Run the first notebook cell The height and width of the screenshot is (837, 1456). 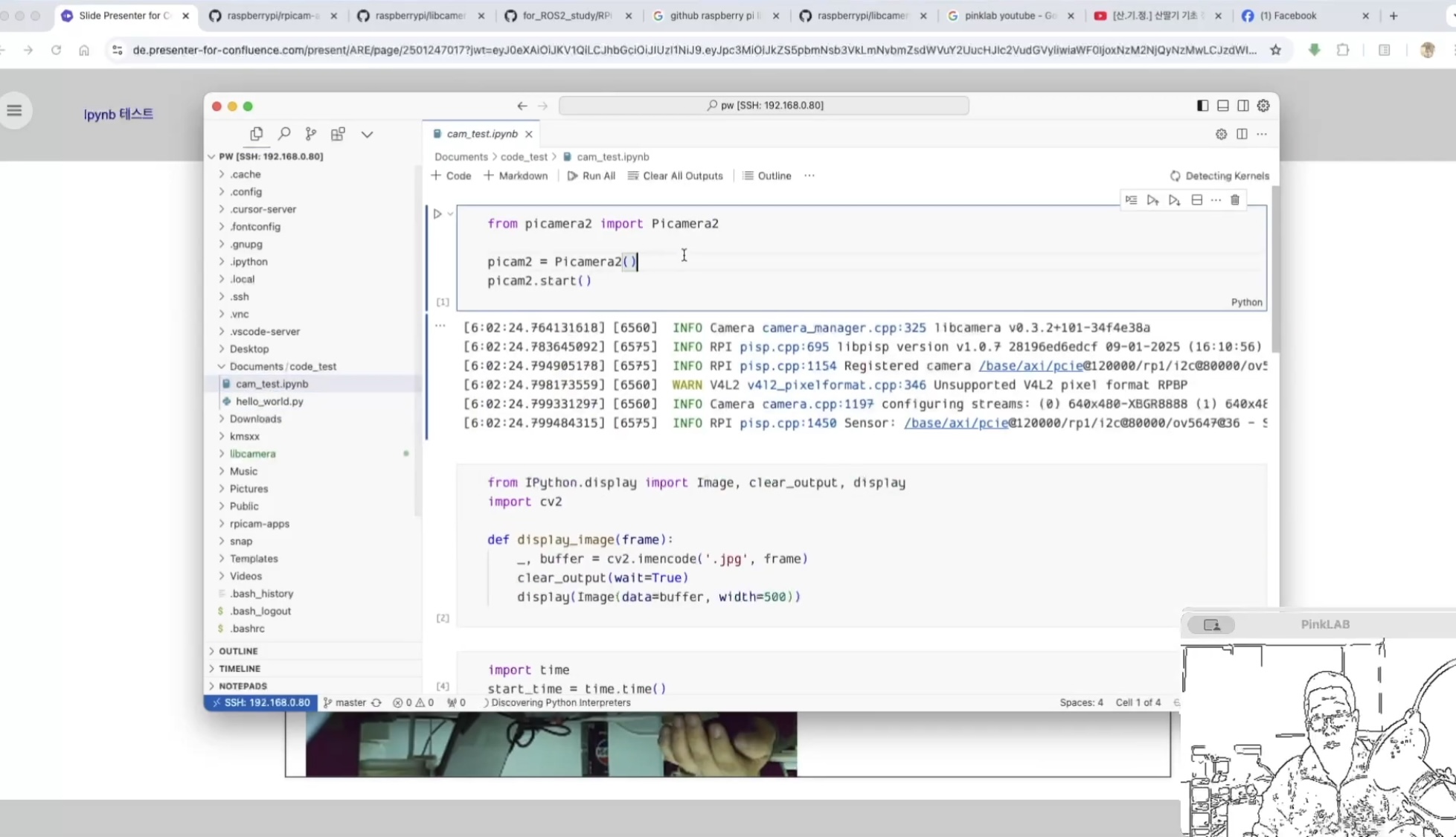pyautogui.click(x=437, y=214)
